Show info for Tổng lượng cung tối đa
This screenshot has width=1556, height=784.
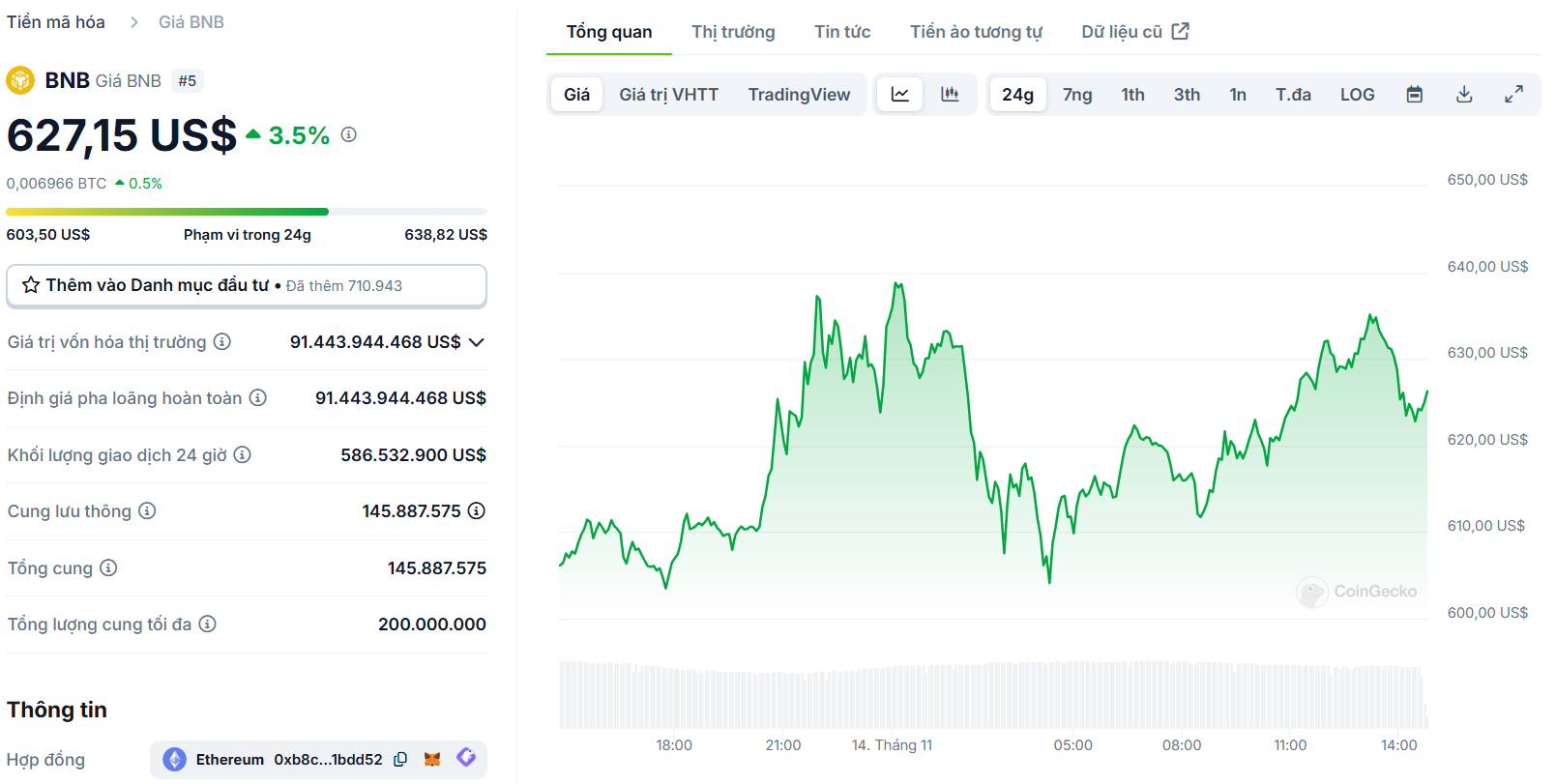208,624
